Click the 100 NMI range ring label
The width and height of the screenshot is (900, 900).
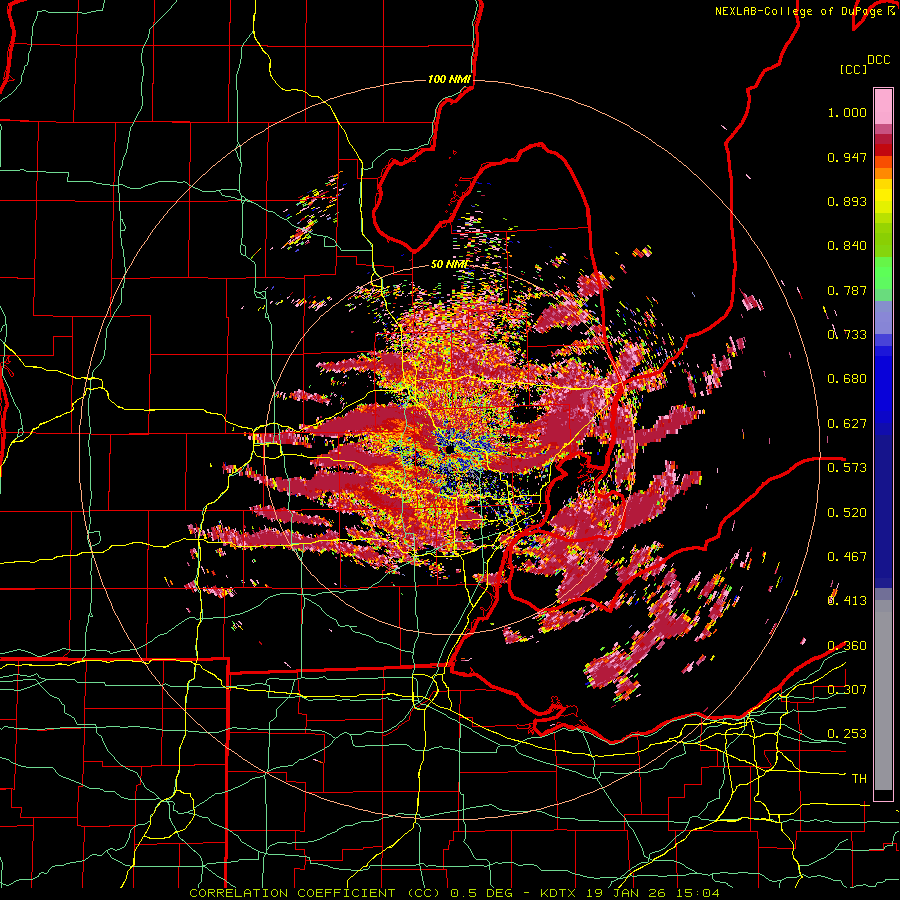tap(449, 79)
